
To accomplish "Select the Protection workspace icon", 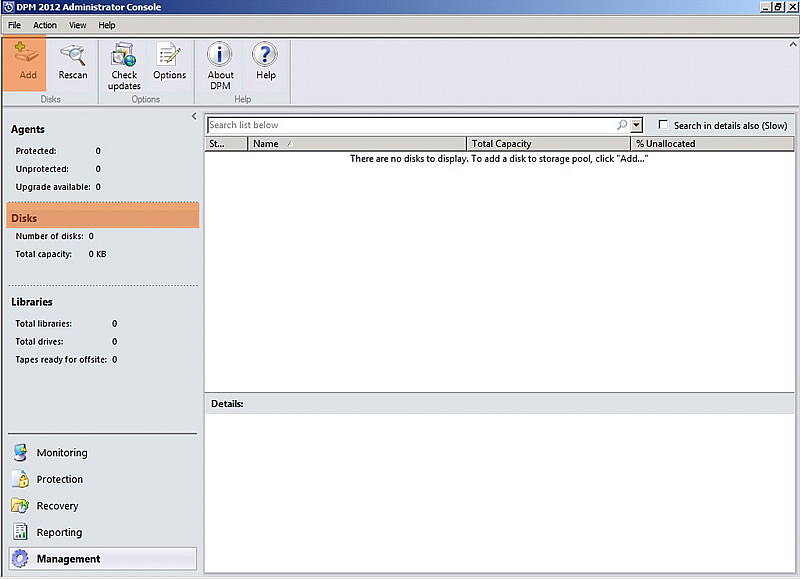I will 19,479.
